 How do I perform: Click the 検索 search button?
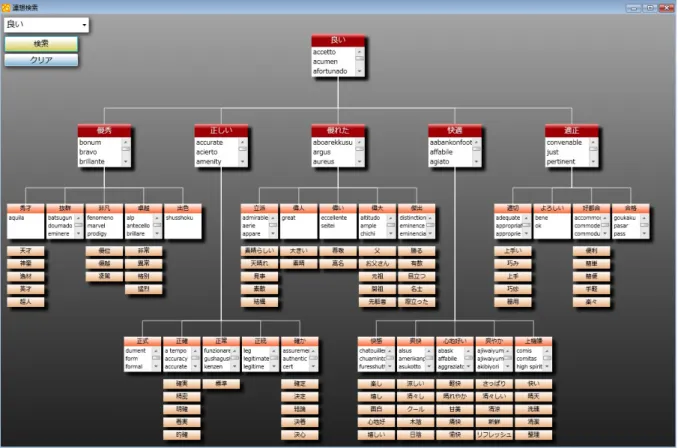click(41, 44)
